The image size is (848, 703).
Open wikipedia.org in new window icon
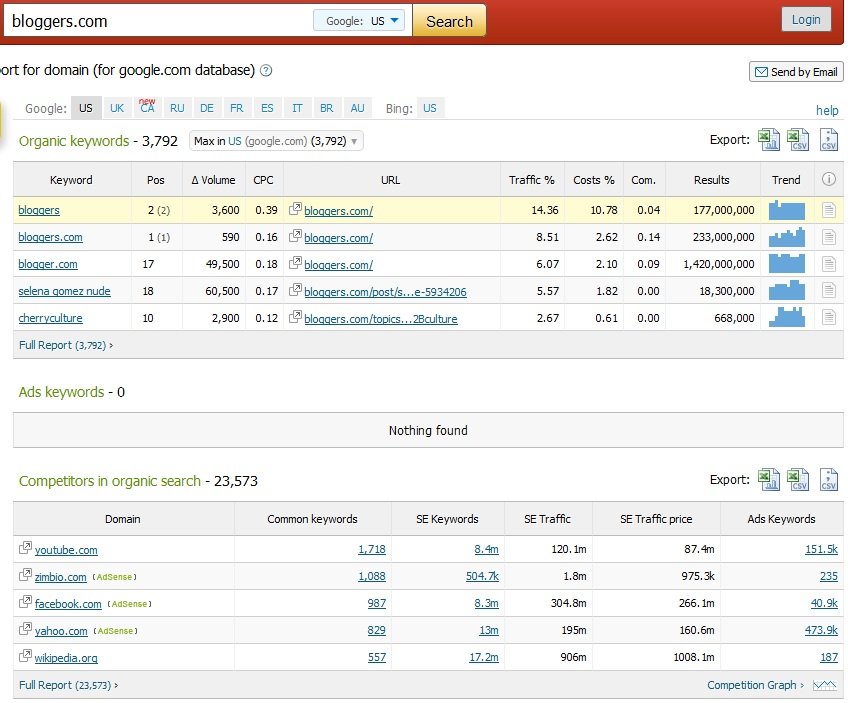tap(25, 656)
